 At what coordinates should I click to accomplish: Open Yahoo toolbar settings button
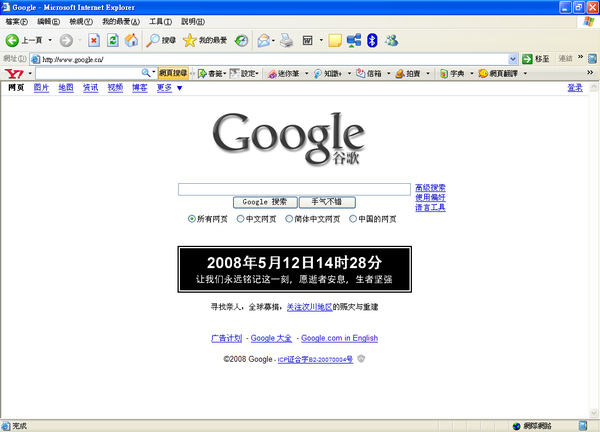click(x=244, y=73)
